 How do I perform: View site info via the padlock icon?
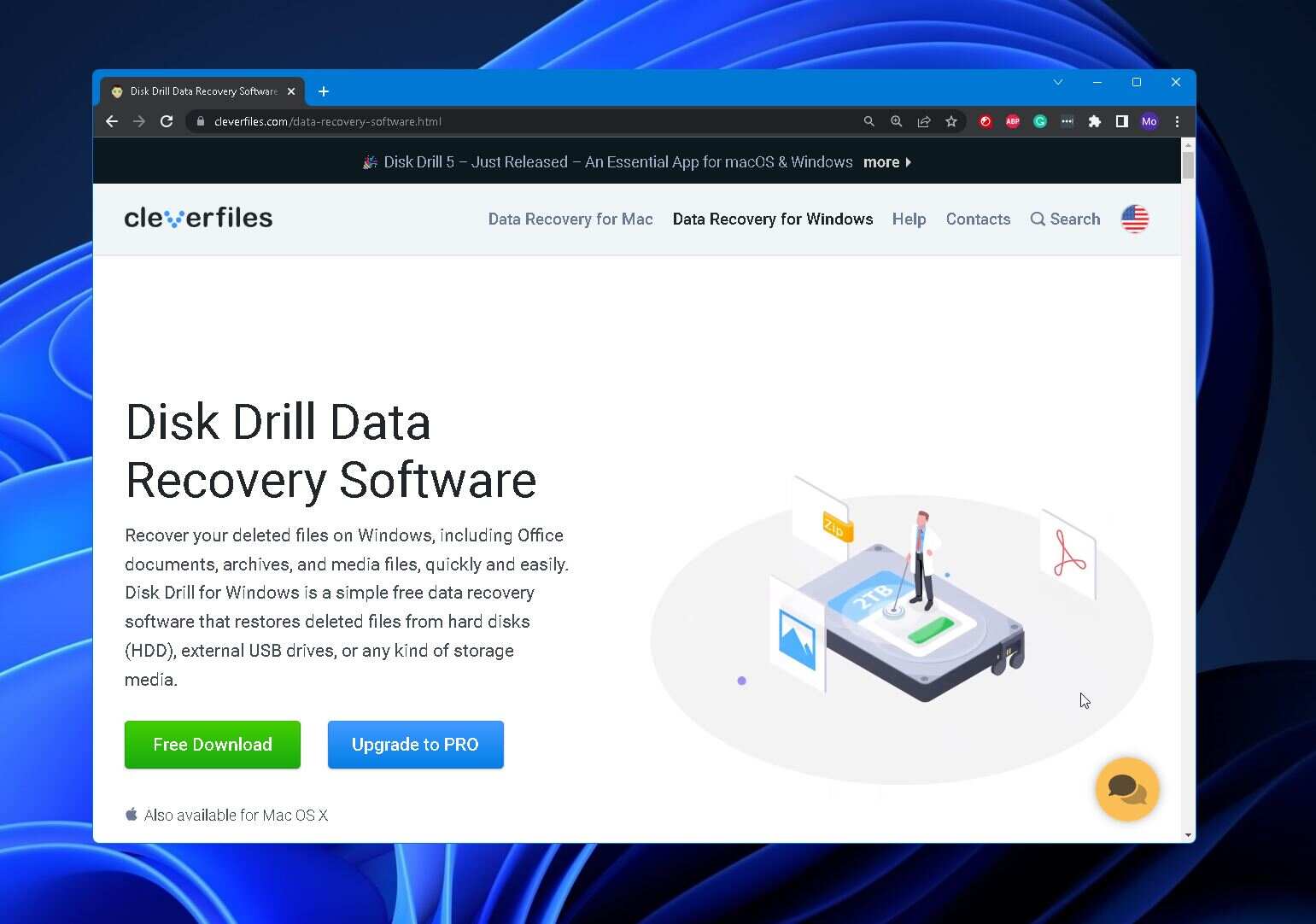tap(201, 121)
